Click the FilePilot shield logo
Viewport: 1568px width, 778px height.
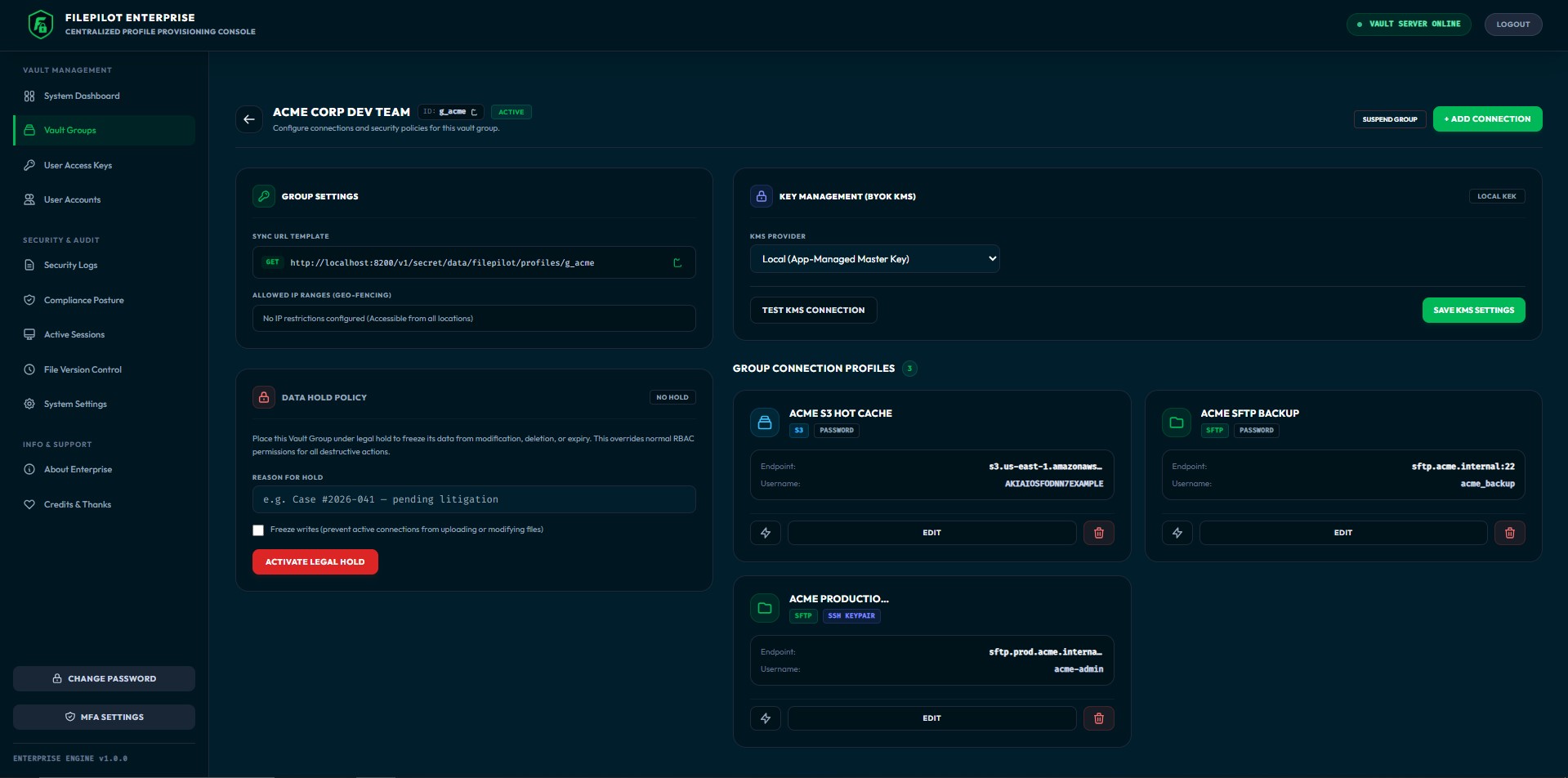40,25
